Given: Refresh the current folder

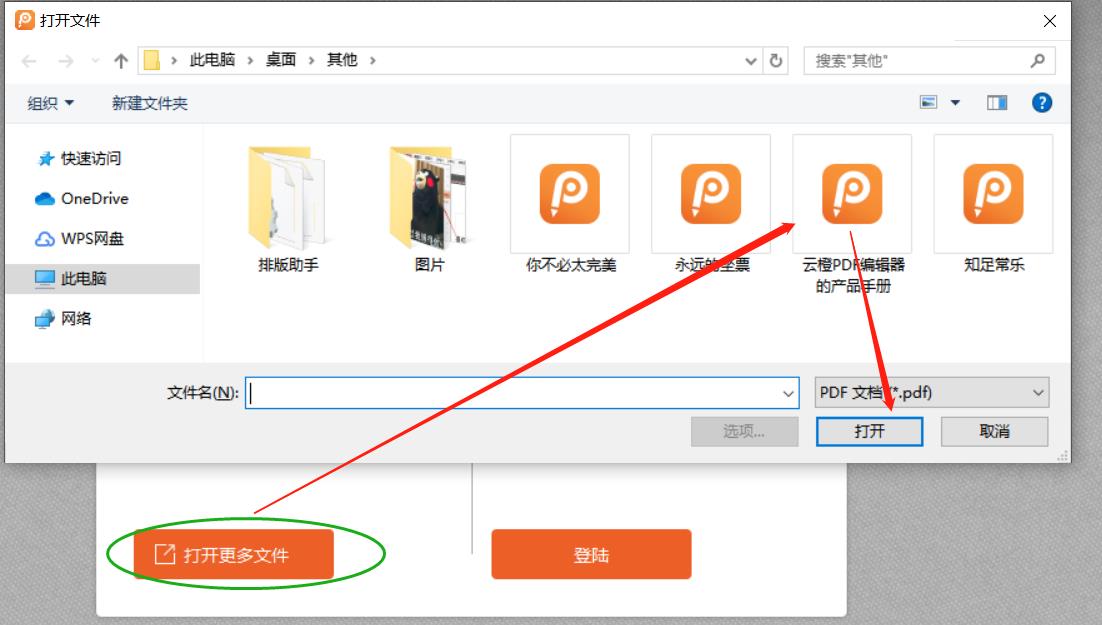Looking at the screenshot, I should [776, 60].
